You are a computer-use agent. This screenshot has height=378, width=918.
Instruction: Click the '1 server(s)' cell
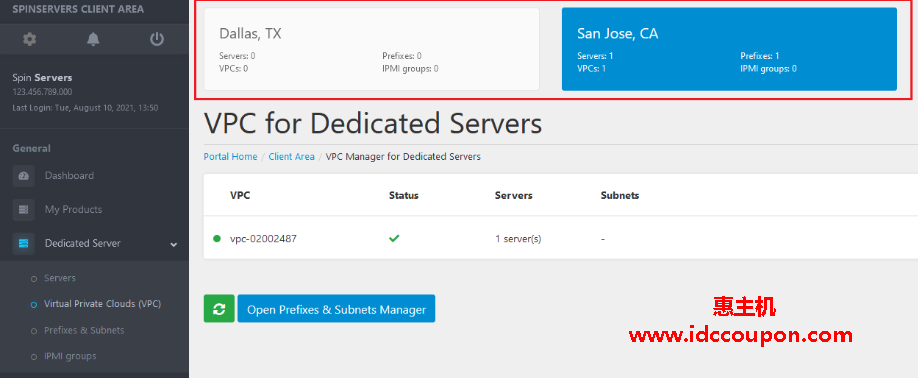coord(518,239)
